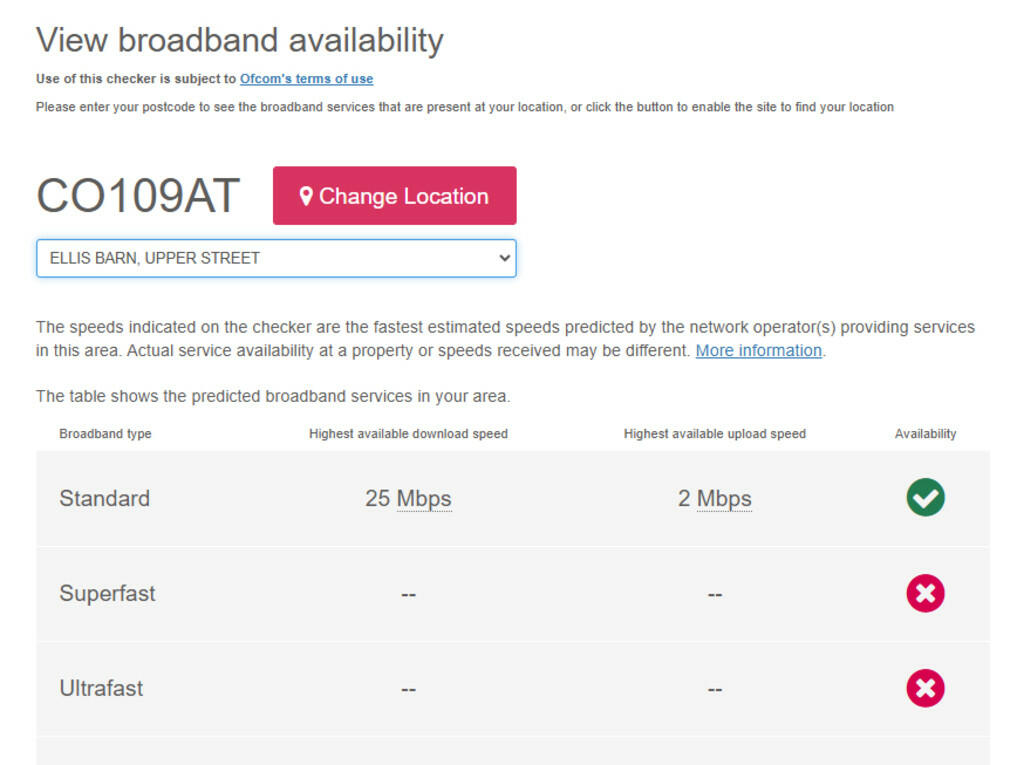The height and width of the screenshot is (765, 1024).
Task: Click the CO109AT postcode heading
Action: pos(138,196)
